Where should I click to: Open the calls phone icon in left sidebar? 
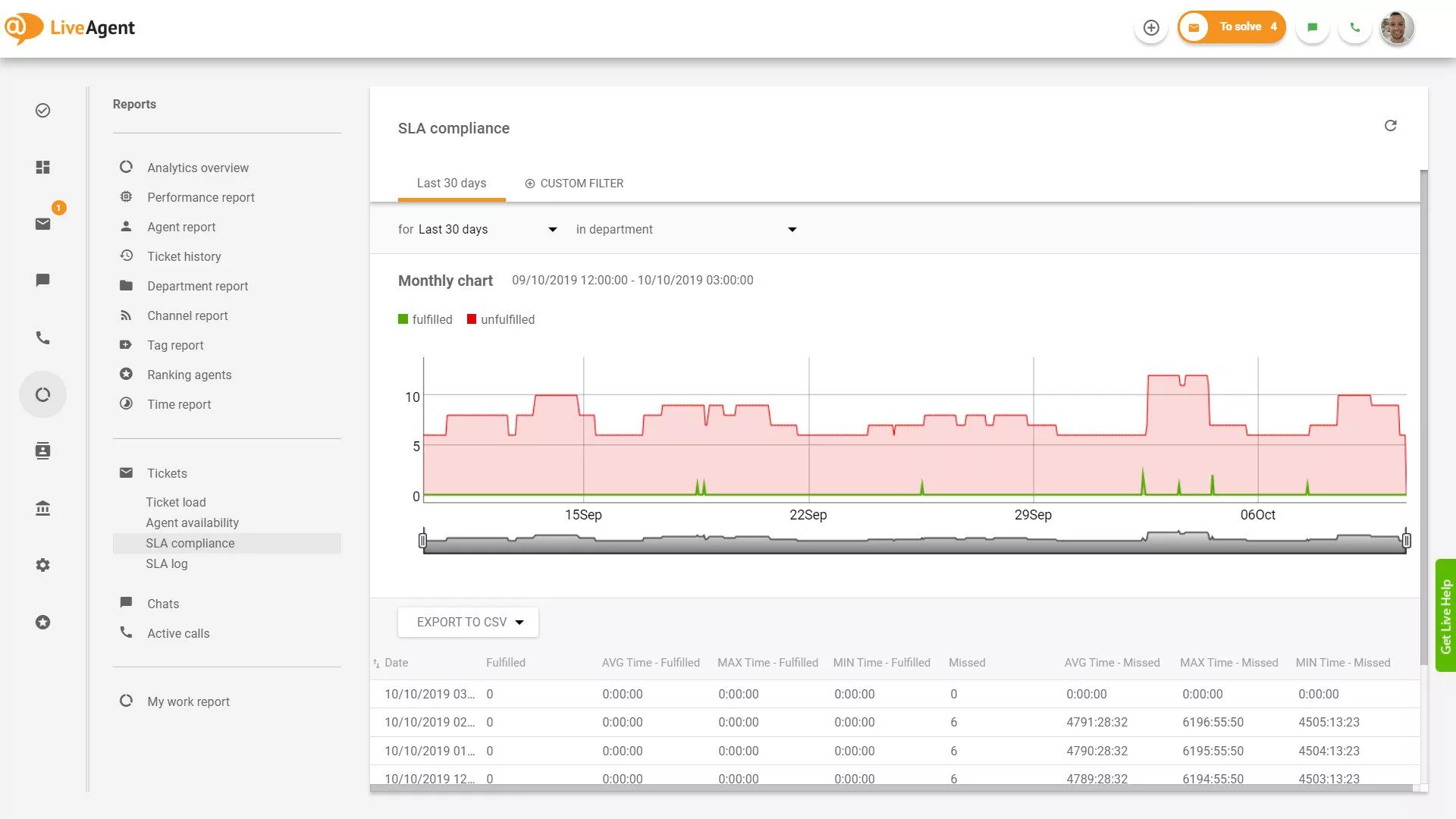[43, 337]
